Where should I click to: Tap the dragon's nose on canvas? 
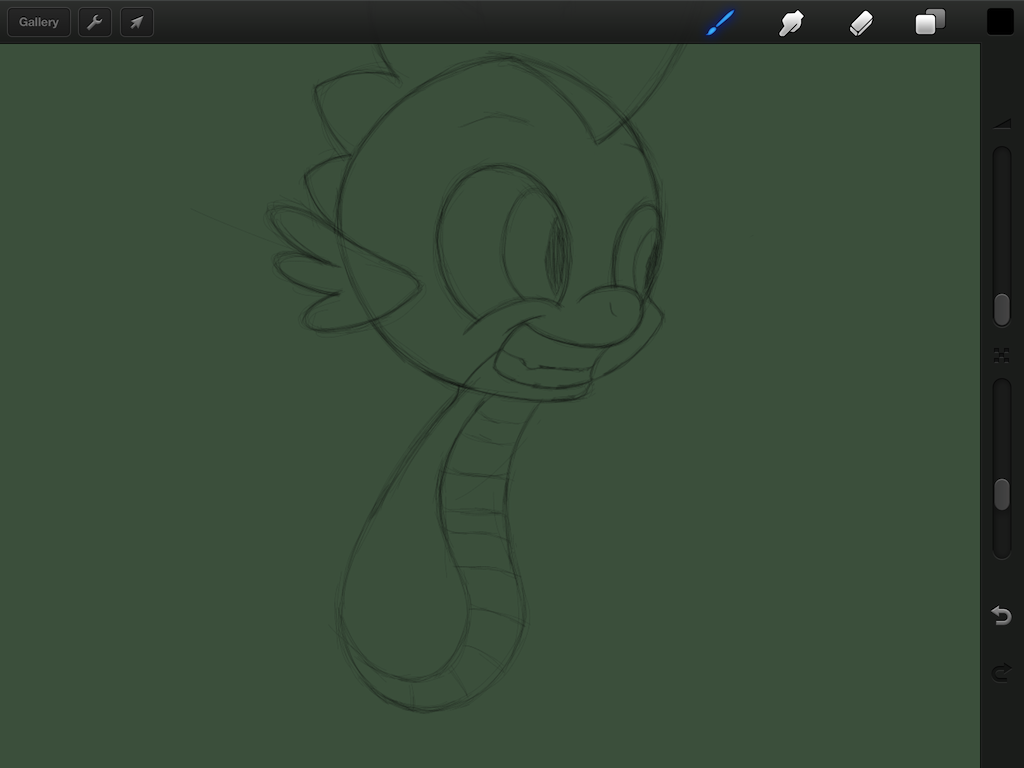tap(610, 308)
